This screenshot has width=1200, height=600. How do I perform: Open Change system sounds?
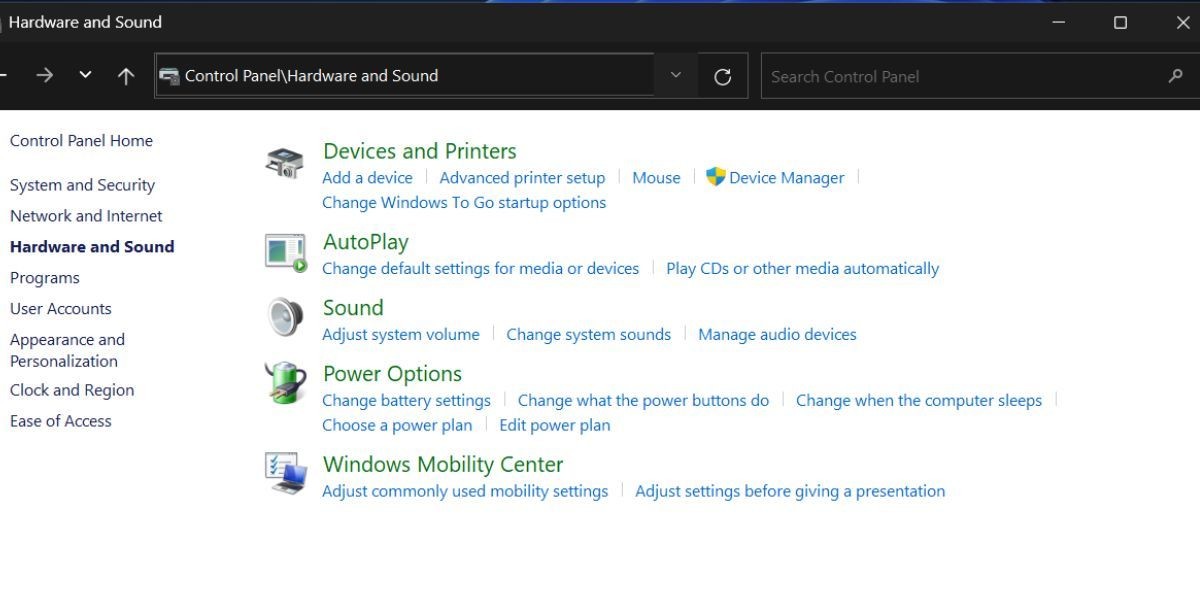588,335
